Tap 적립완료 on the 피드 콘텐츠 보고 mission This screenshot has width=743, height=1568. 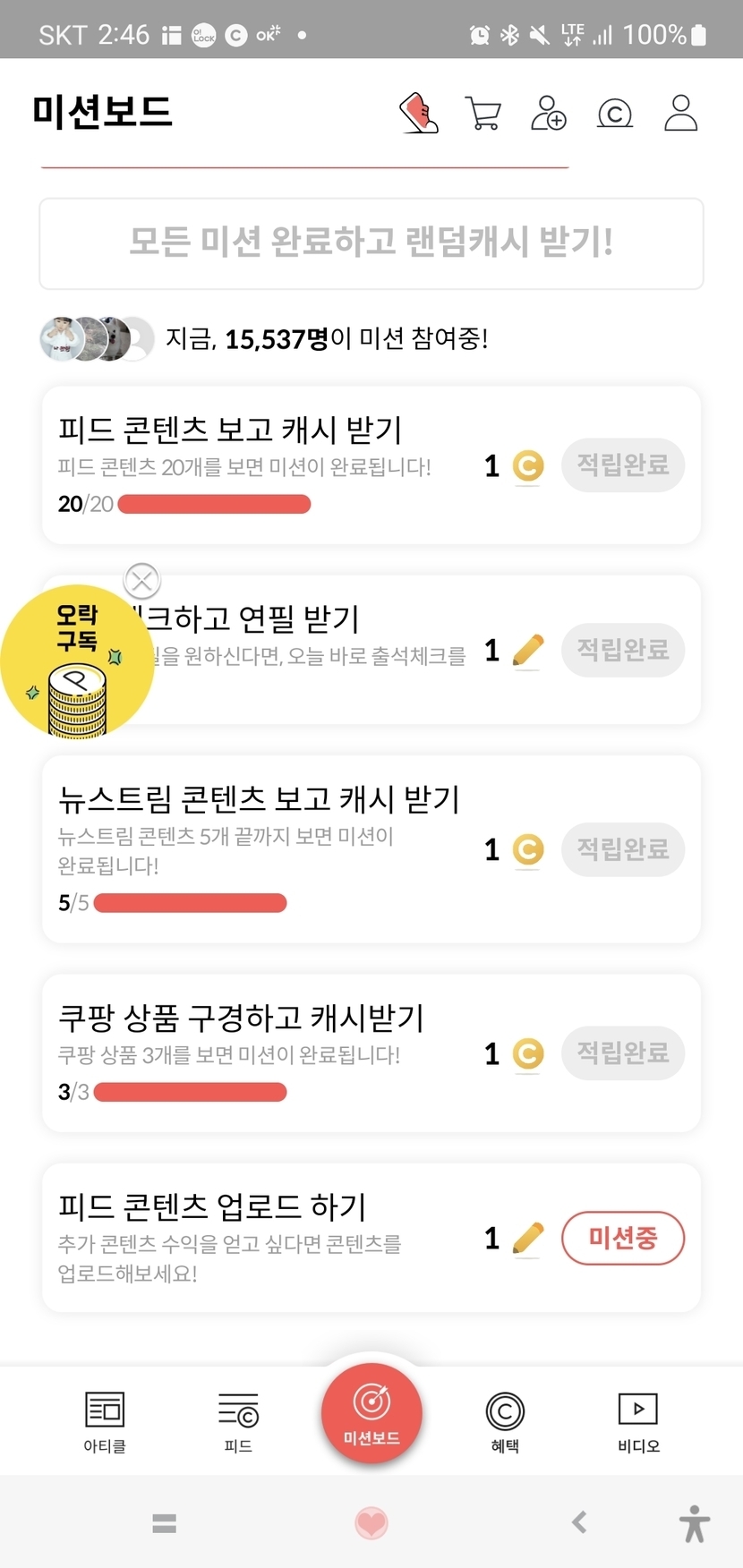(622, 464)
